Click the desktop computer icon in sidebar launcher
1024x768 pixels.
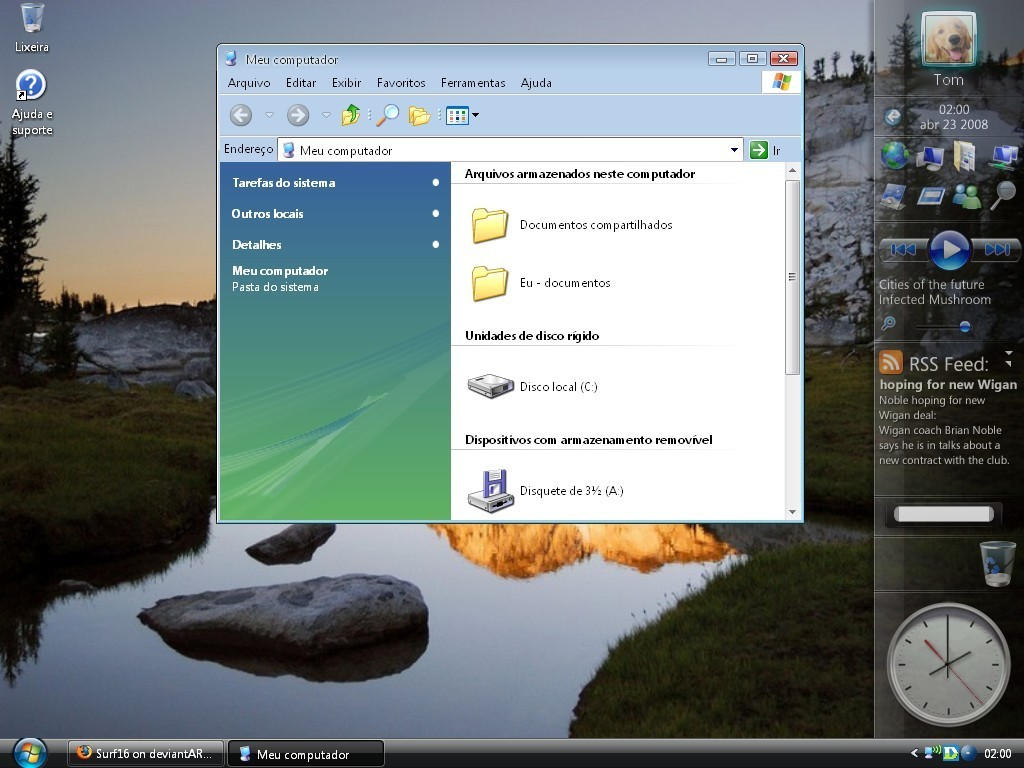[929, 157]
